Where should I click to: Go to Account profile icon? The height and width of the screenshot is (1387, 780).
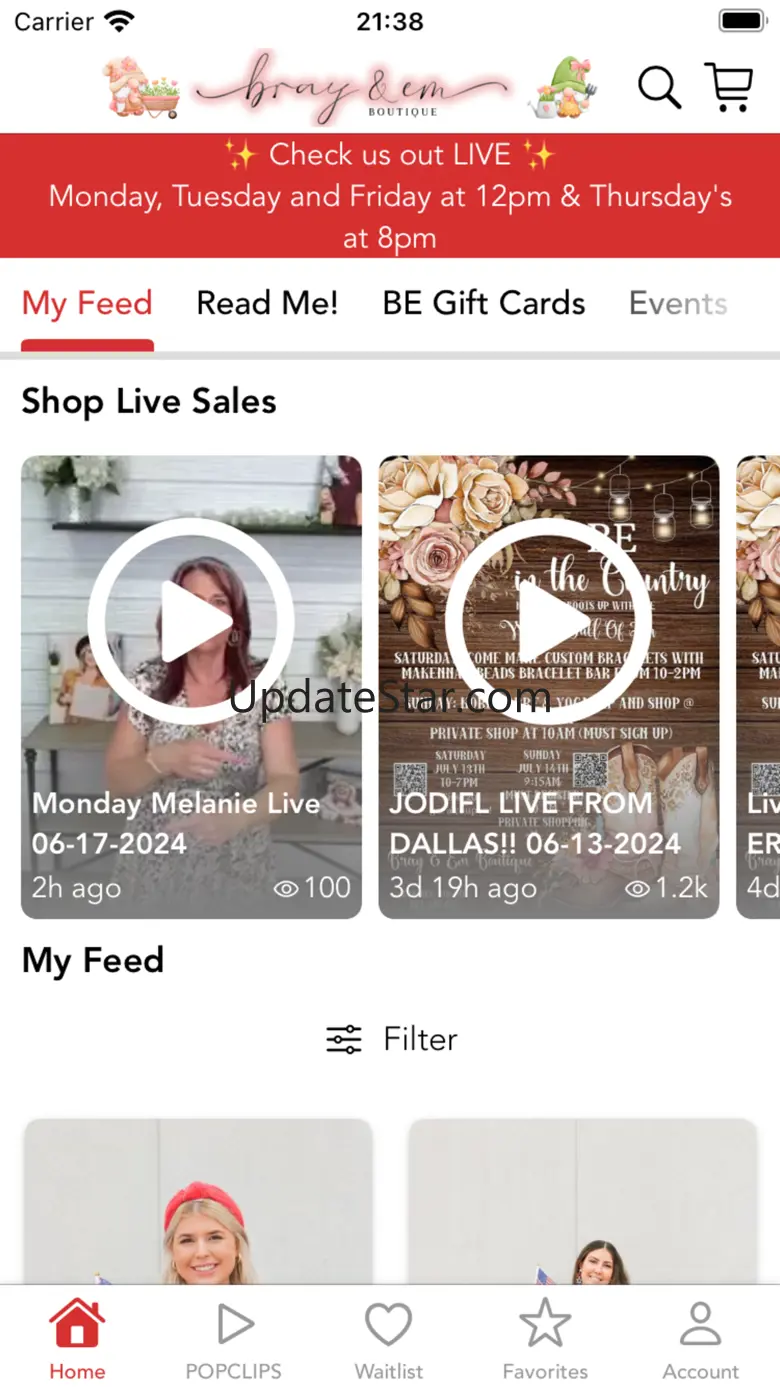point(700,1325)
